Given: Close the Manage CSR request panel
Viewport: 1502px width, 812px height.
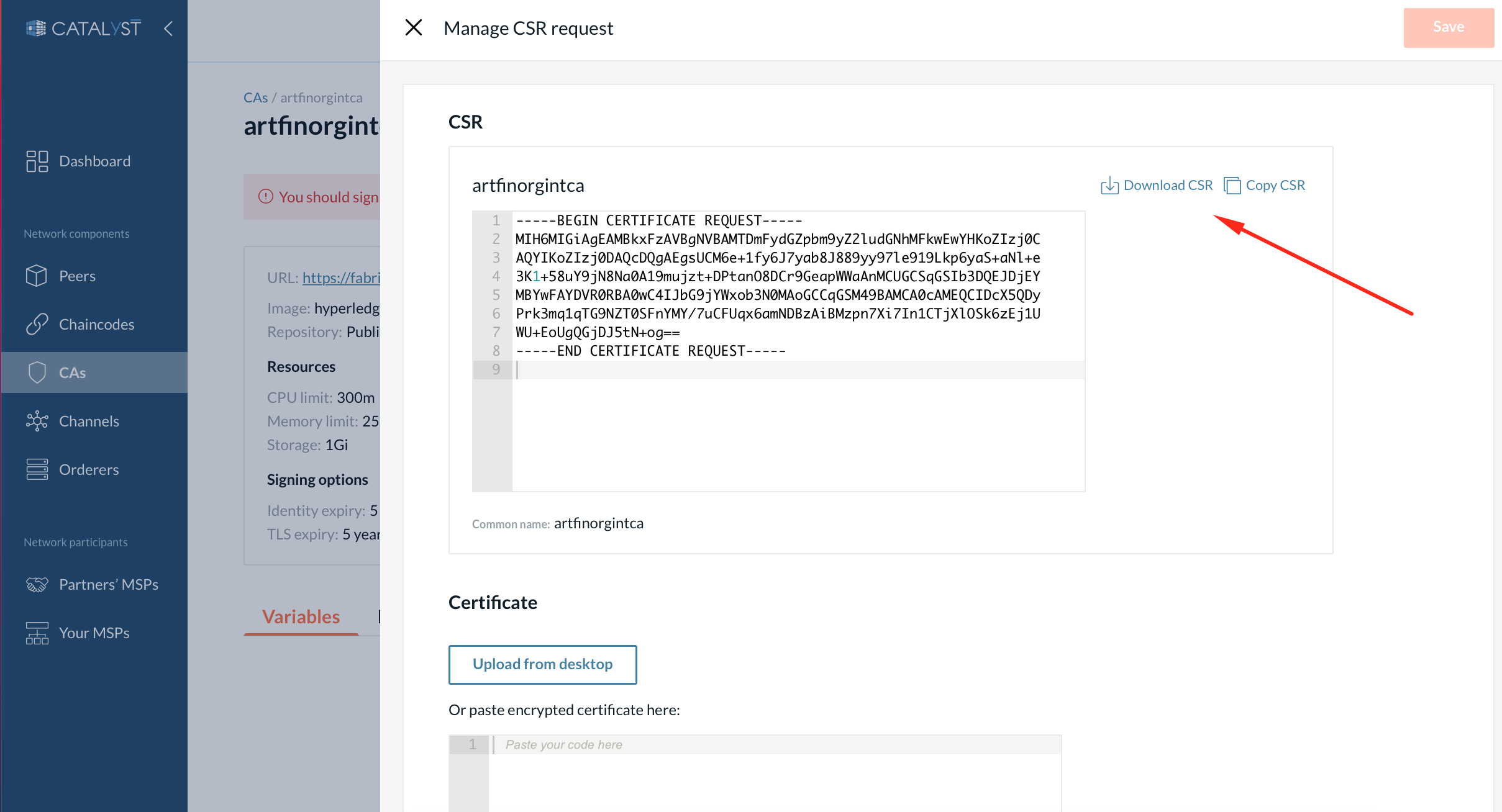Looking at the screenshot, I should click(x=414, y=27).
